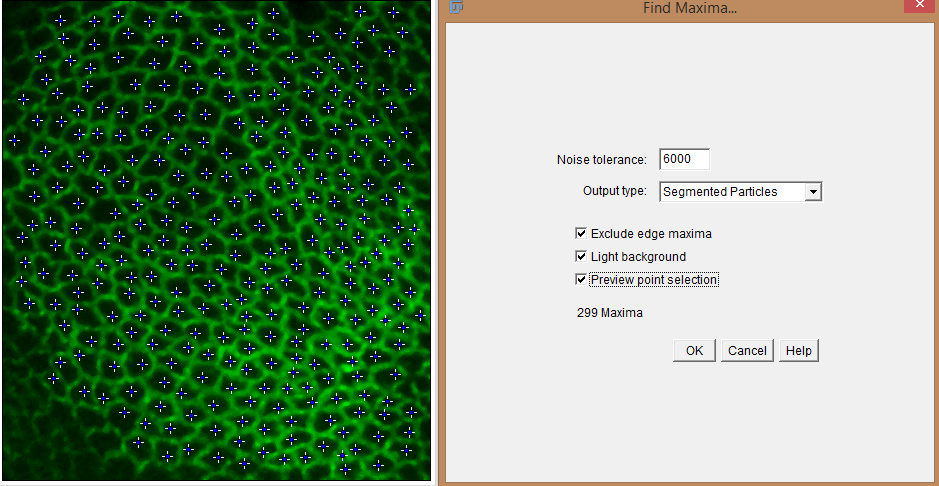Open the Segmented Particles output type combo box
Screen dimensions: 939x486
pos(732,192)
